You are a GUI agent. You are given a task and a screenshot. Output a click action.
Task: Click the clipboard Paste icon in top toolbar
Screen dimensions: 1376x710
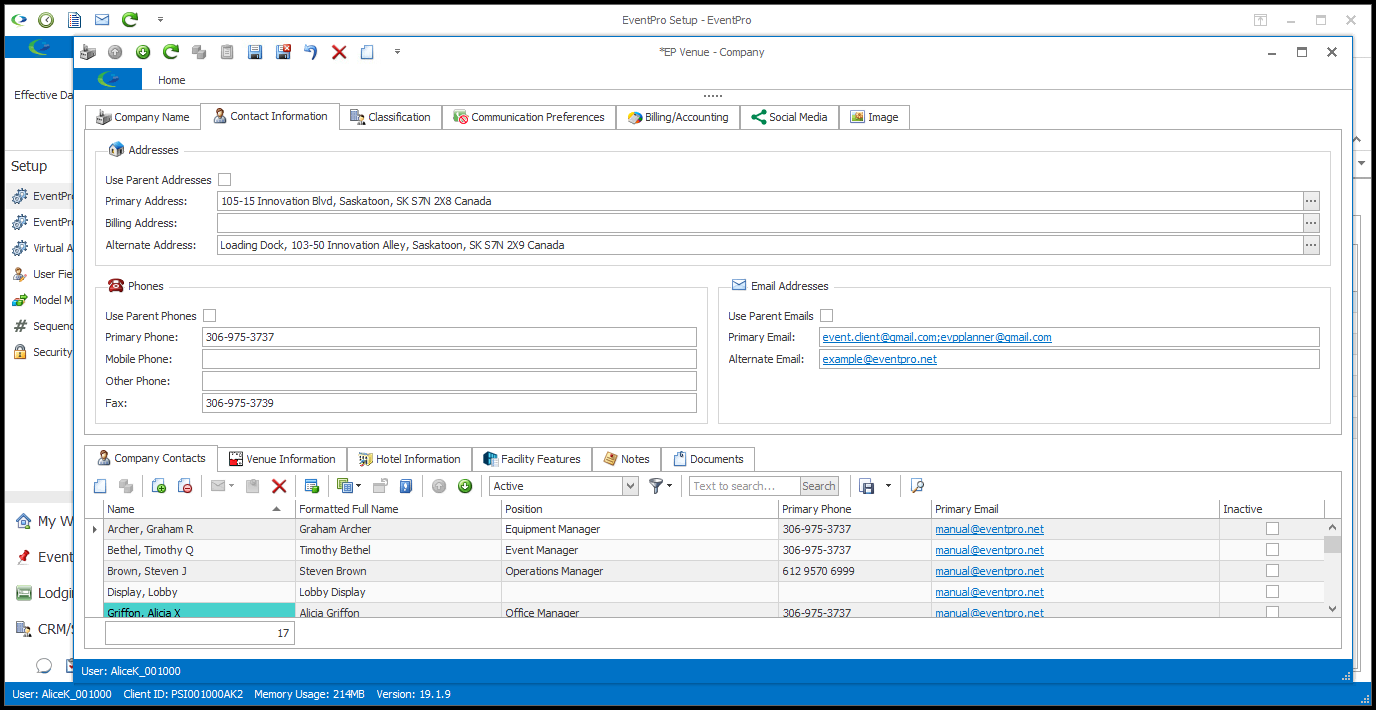click(x=227, y=52)
